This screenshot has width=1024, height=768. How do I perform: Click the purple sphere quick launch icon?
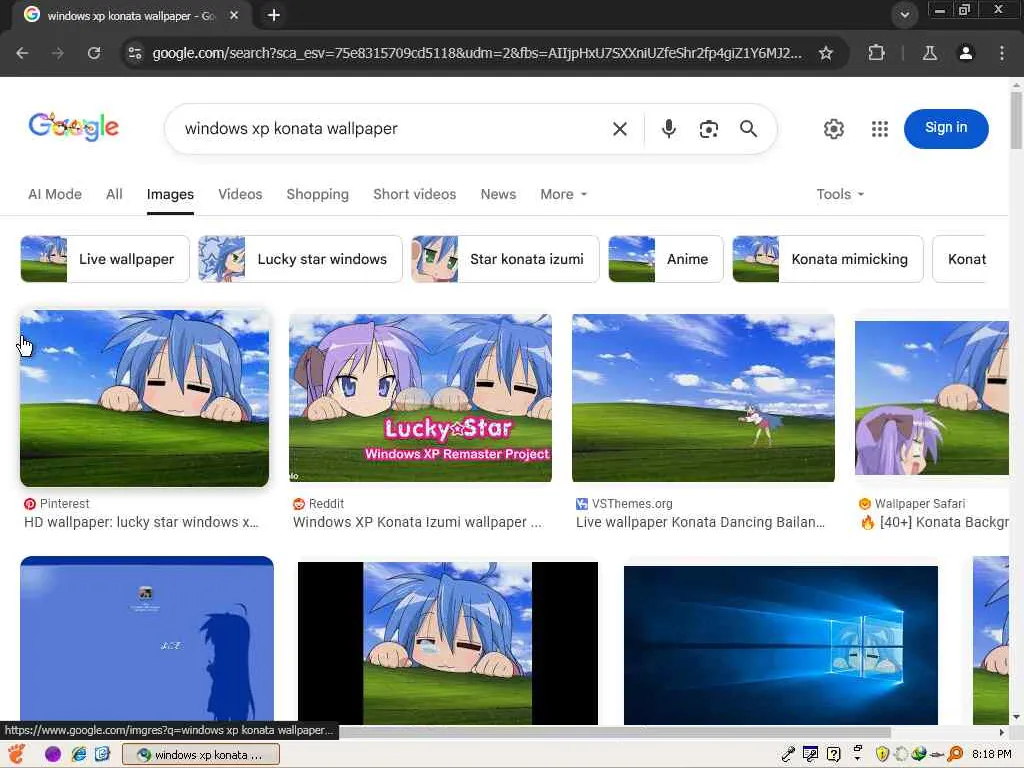(x=53, y=754)
